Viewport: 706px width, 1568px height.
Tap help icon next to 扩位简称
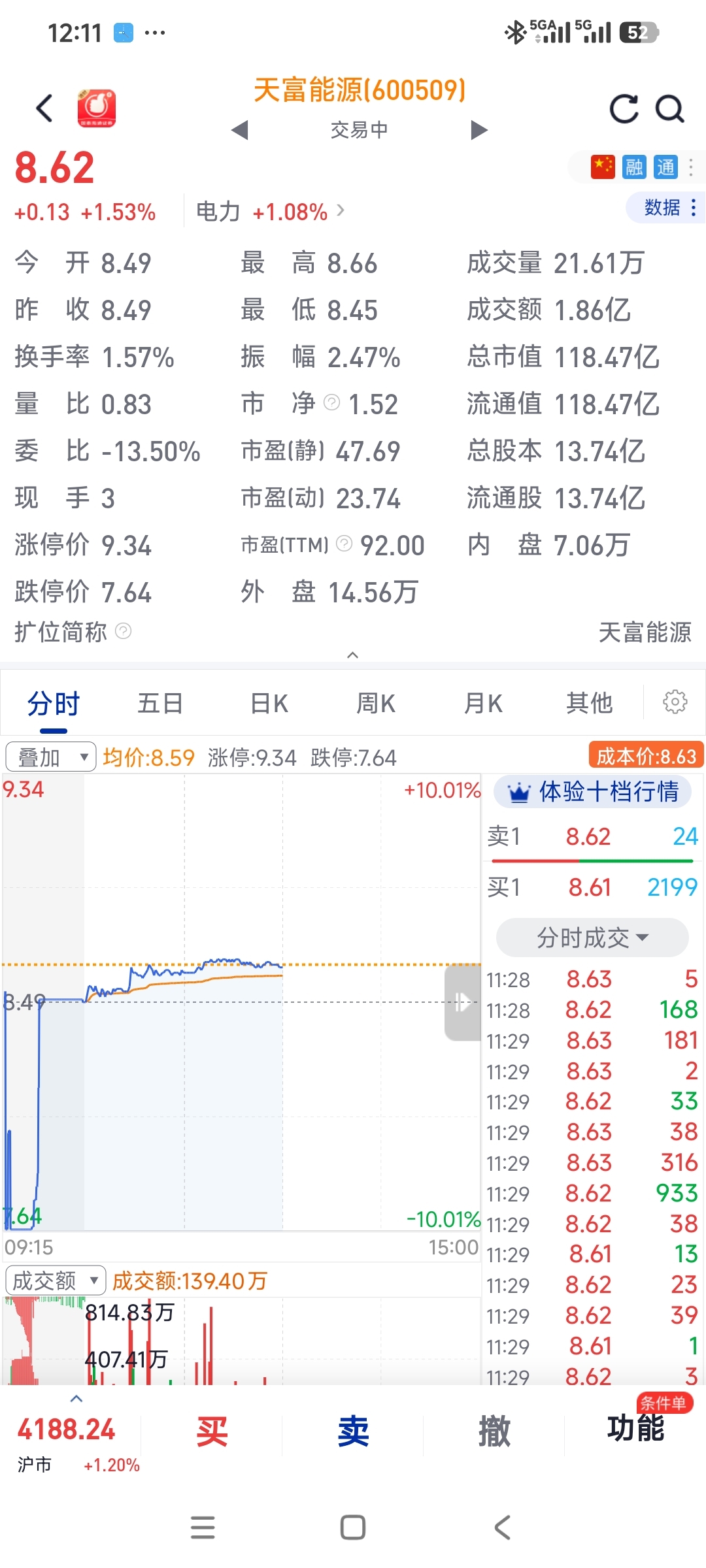[x=124, y=631]
